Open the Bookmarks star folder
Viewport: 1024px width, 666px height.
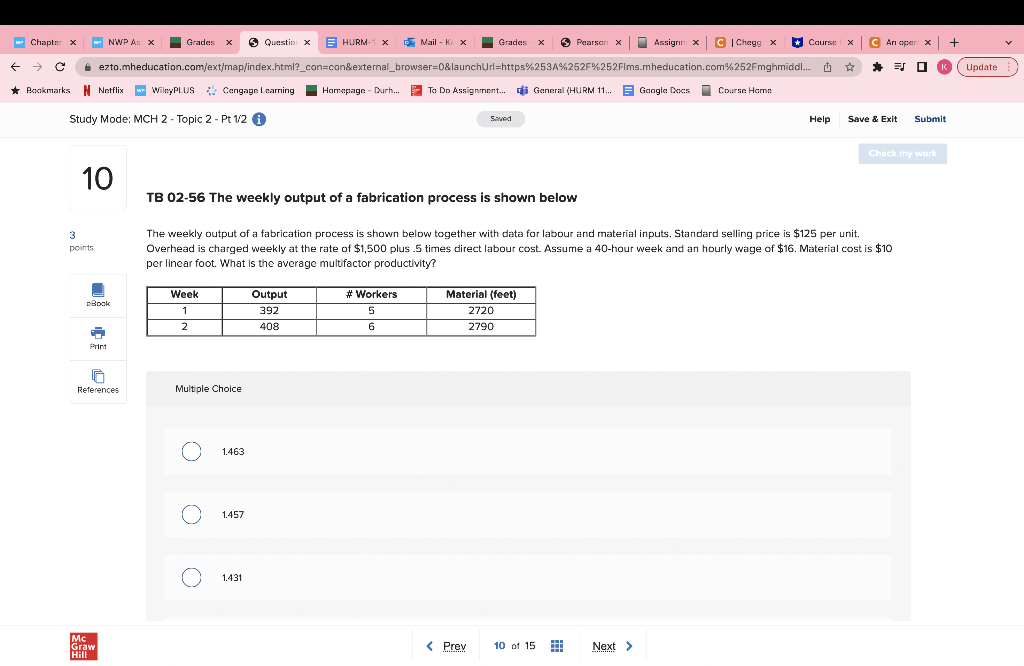(40, 90)
